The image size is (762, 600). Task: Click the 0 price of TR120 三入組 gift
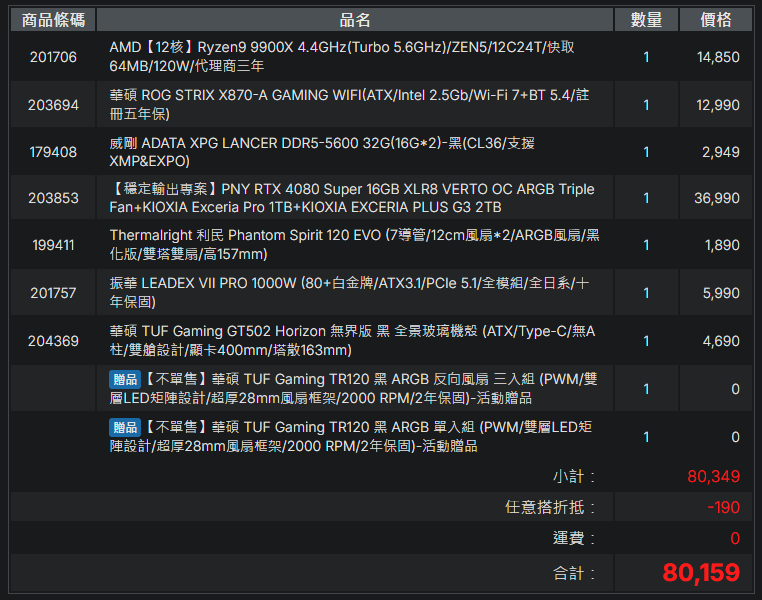point(735,389)
